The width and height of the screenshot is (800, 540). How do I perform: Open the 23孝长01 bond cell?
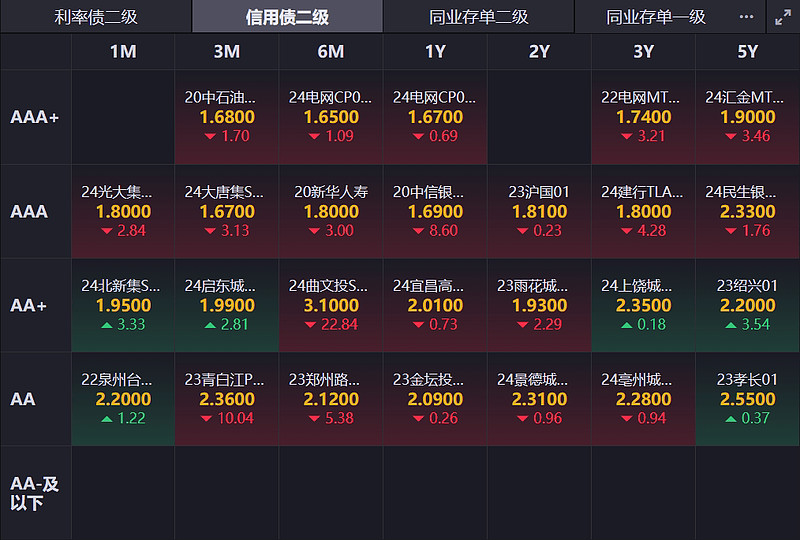[747, 399]
